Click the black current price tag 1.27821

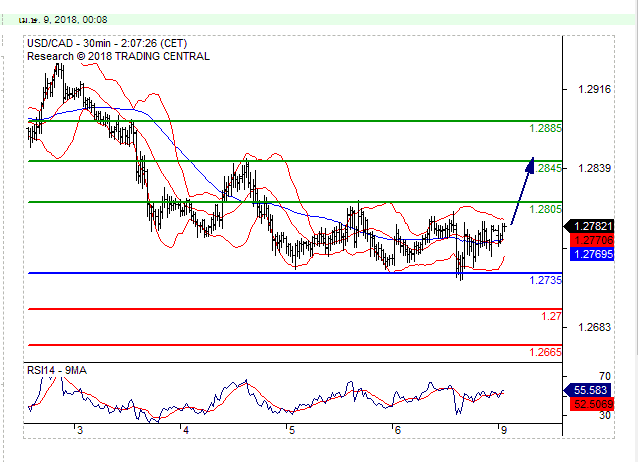click(590, 226)
